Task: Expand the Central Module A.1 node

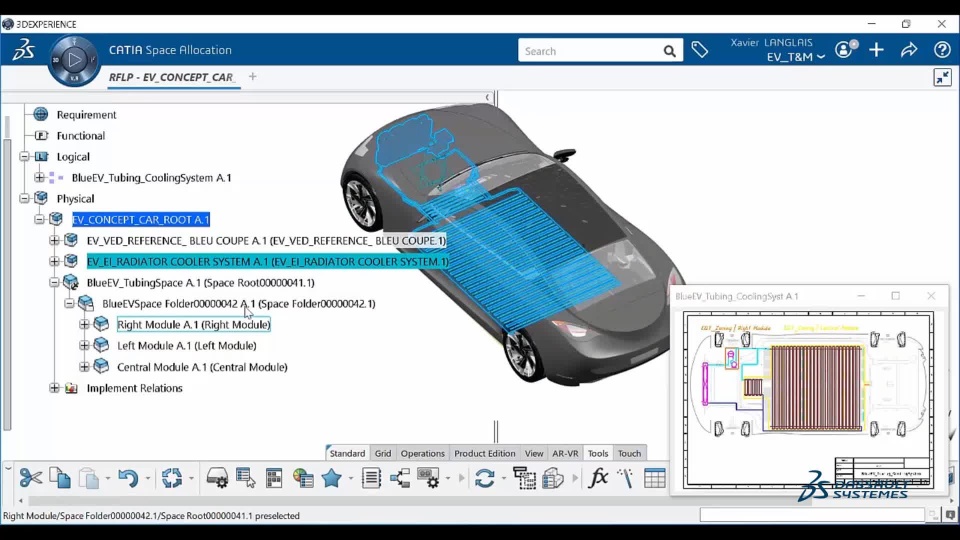Action: (84, 367)
